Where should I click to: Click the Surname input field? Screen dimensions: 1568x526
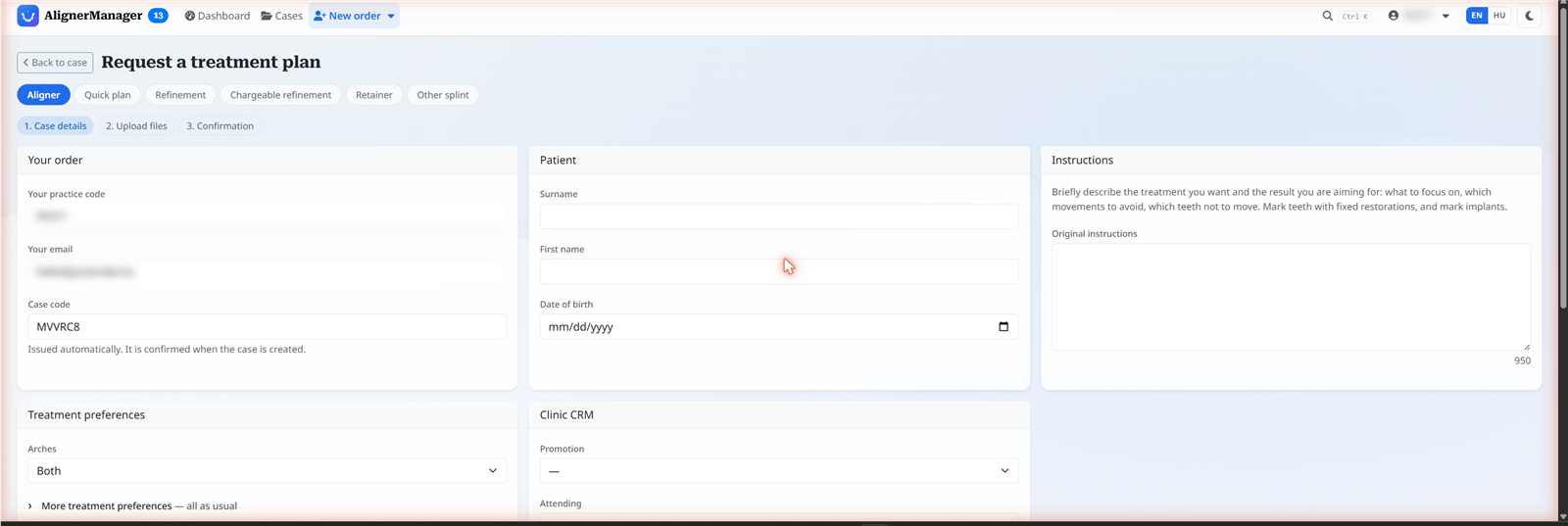pos(779,216)
